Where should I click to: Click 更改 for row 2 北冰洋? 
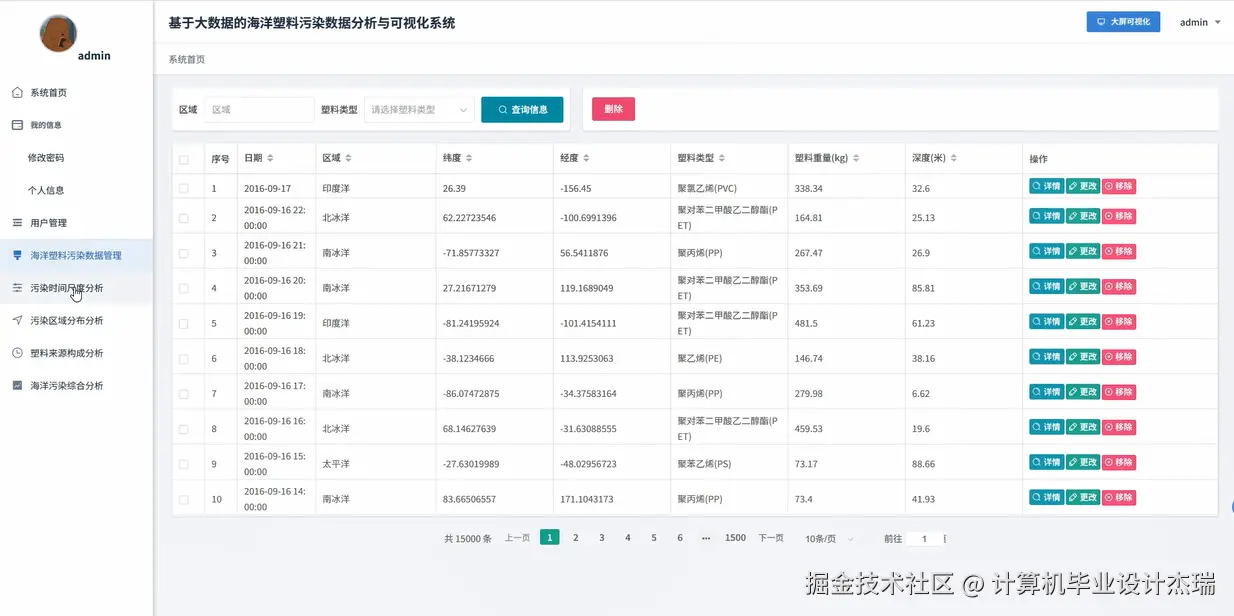pos(1082,216)
